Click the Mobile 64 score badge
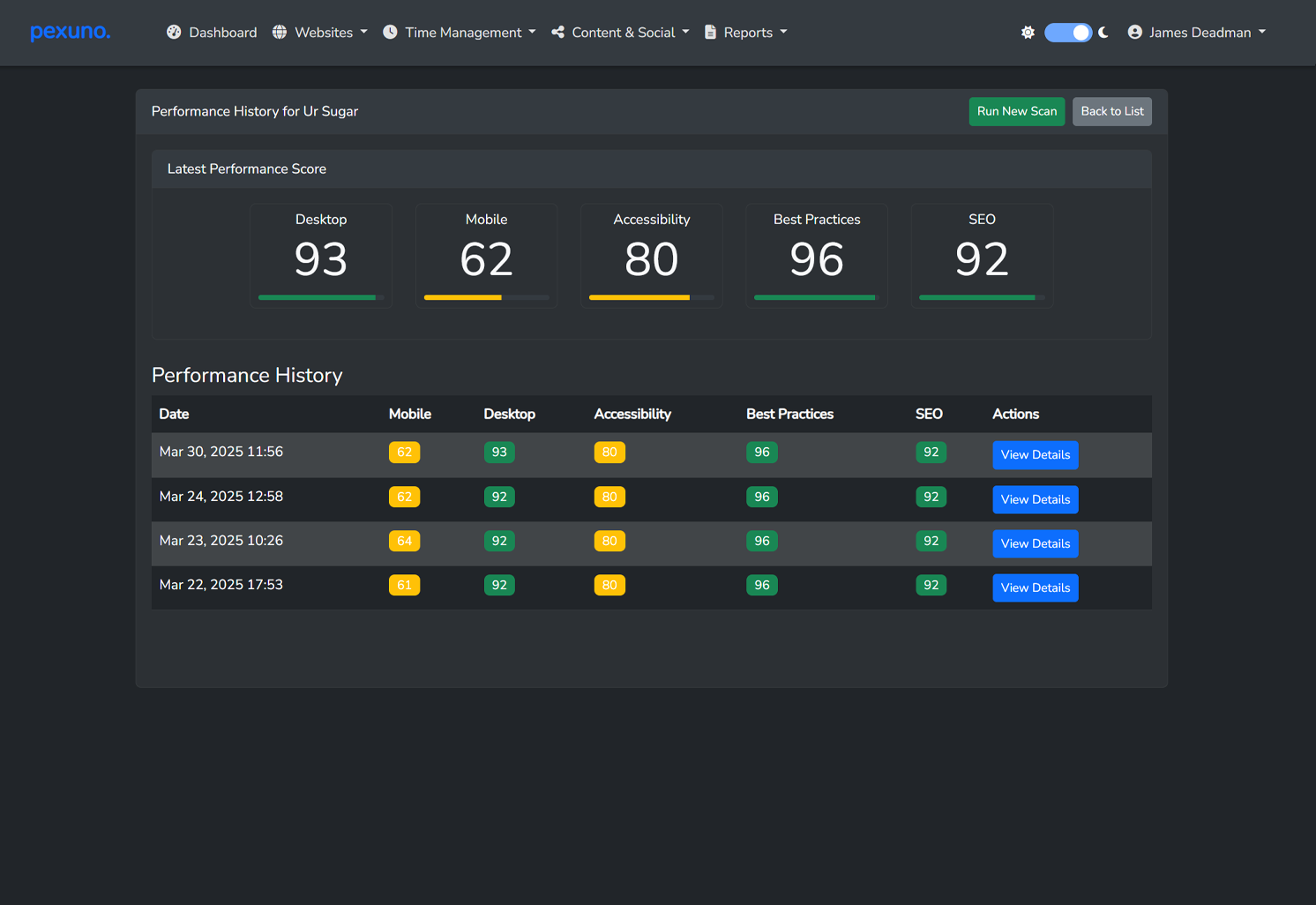This screenshot has height=905, width=1316. pyautogui.click(x=405, y=541)
